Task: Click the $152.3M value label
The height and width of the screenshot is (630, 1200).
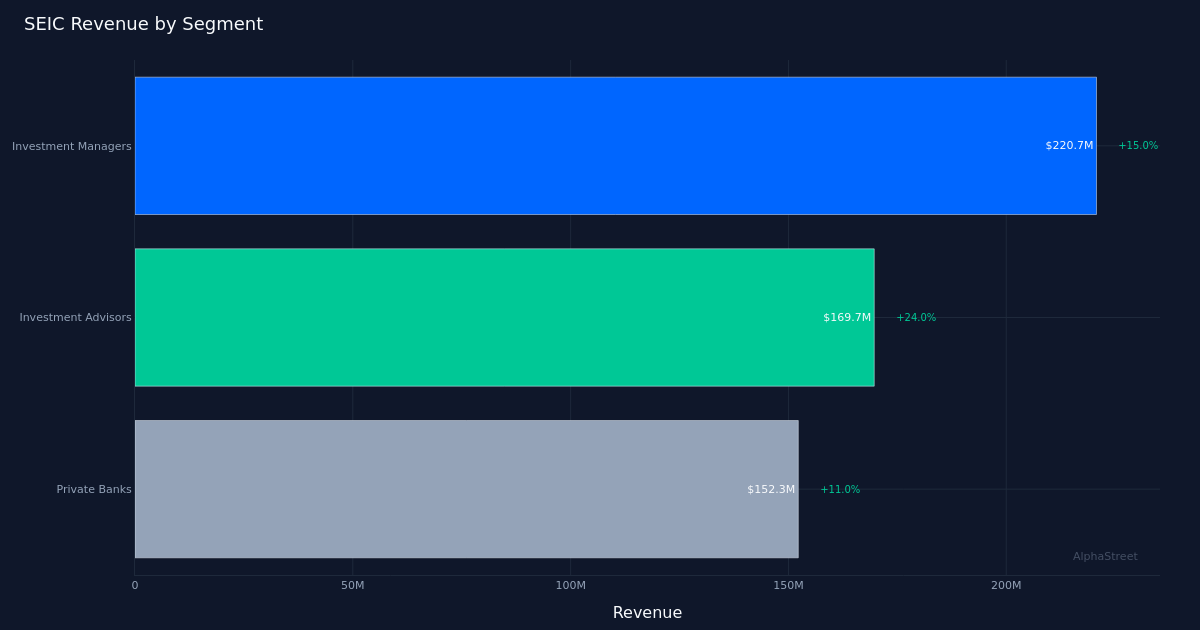Action: [771, 489]
